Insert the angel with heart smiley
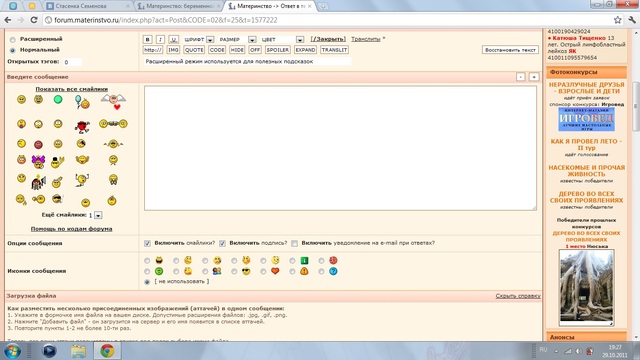Image resolution: width=640 pixels, height=360 pixels. pos(113,101)
